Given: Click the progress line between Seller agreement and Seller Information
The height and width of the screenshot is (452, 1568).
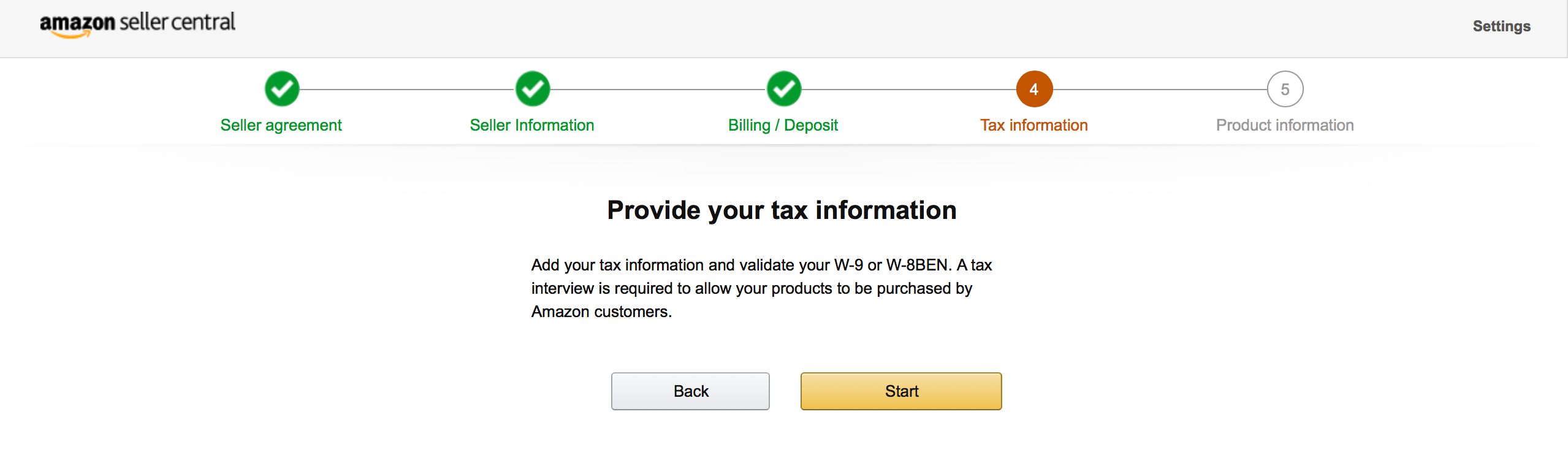Looking at the screenshot, I should point(407,90).
